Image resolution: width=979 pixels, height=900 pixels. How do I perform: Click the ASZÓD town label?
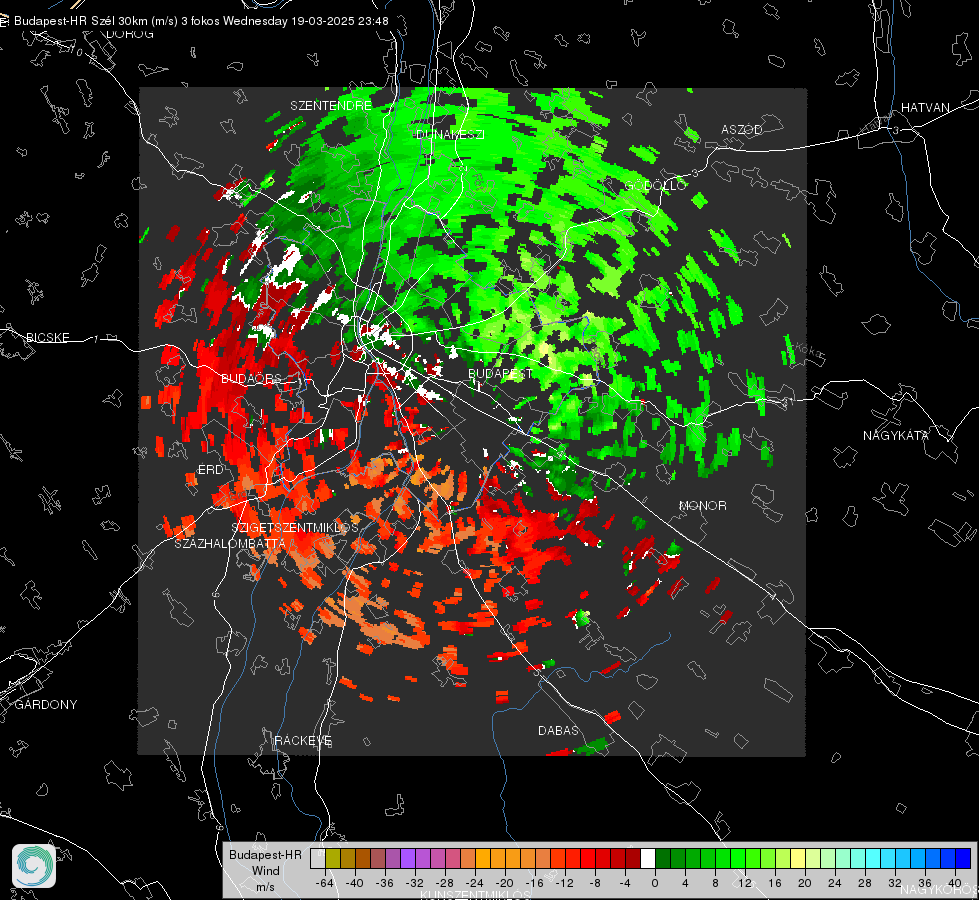tap(742, 129)
